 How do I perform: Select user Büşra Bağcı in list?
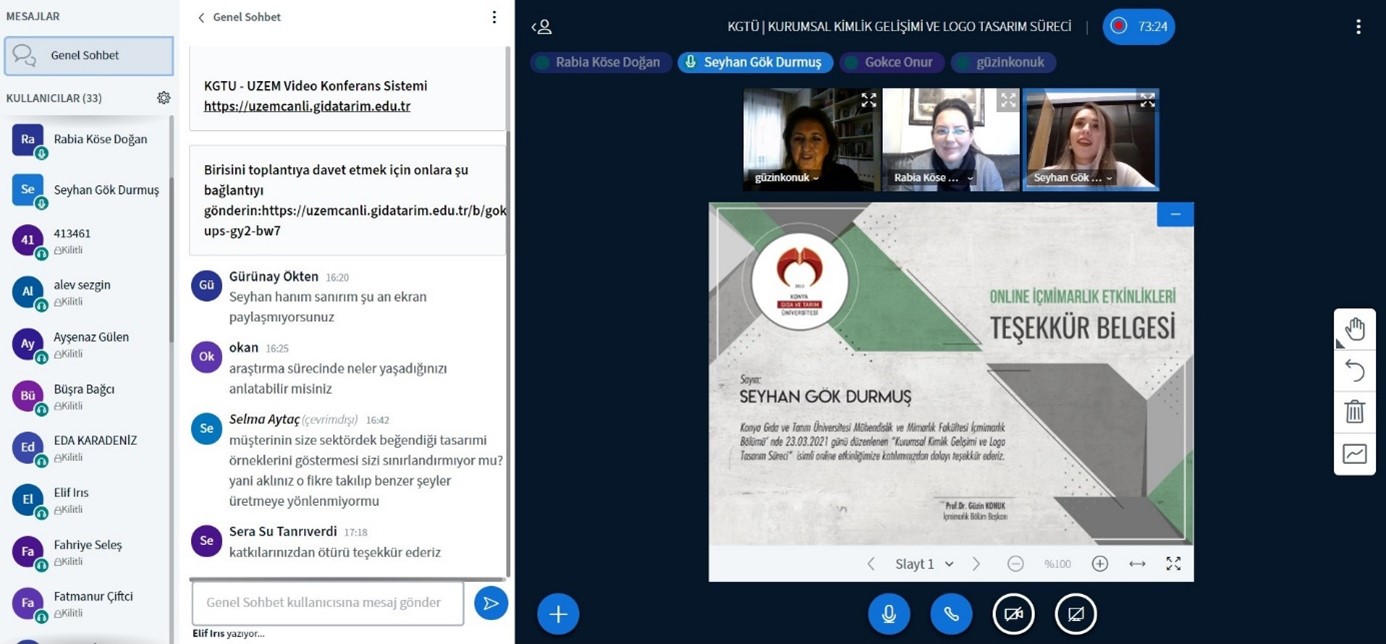click(86, 396)
